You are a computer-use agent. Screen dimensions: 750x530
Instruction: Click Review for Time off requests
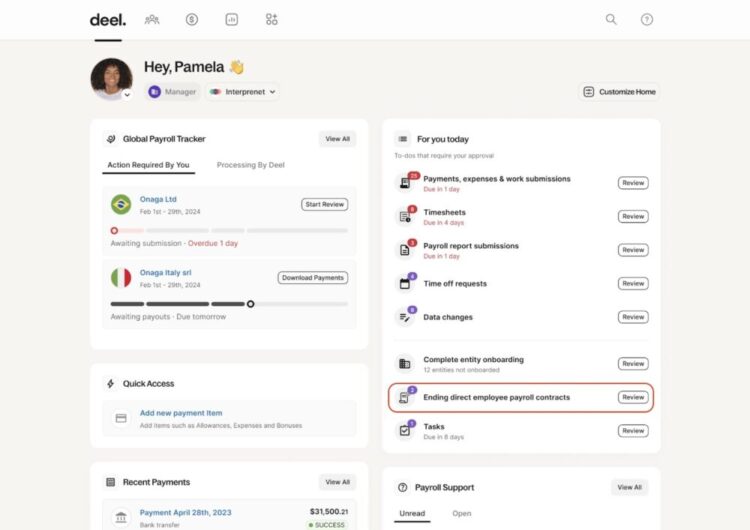pos(633,283)
